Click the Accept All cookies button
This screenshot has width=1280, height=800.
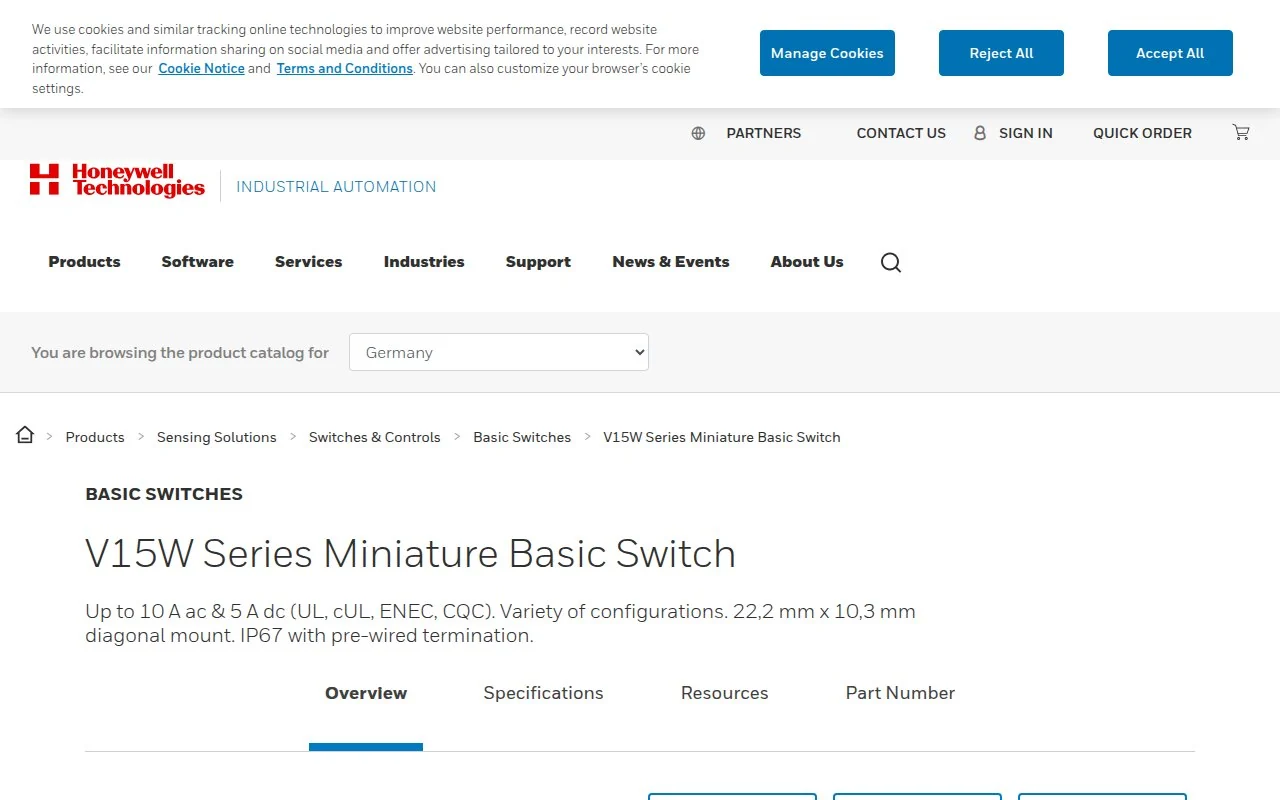click(x=1170, y=53)
